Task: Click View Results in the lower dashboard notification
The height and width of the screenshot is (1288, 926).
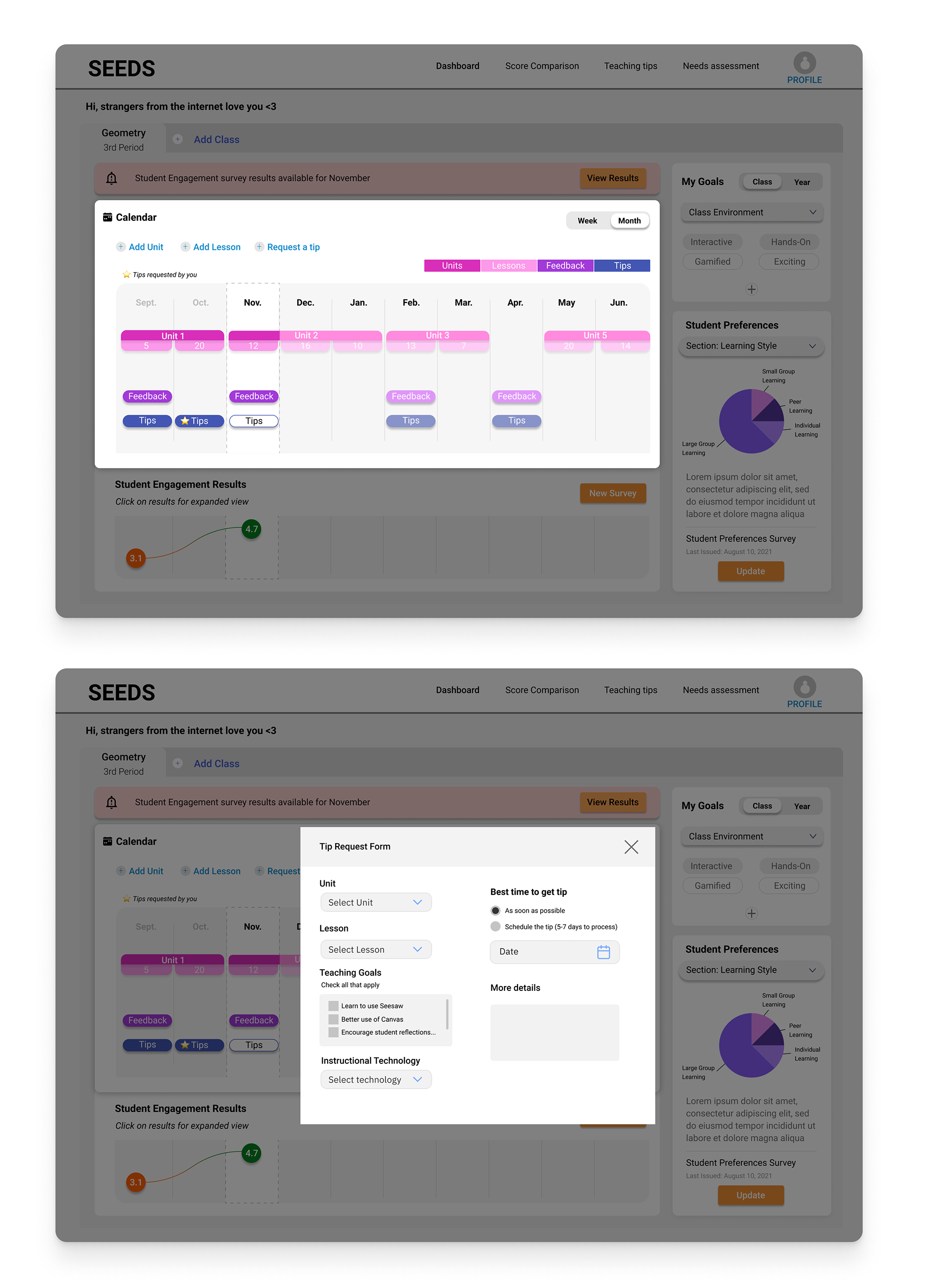Action: click(613, 802)
